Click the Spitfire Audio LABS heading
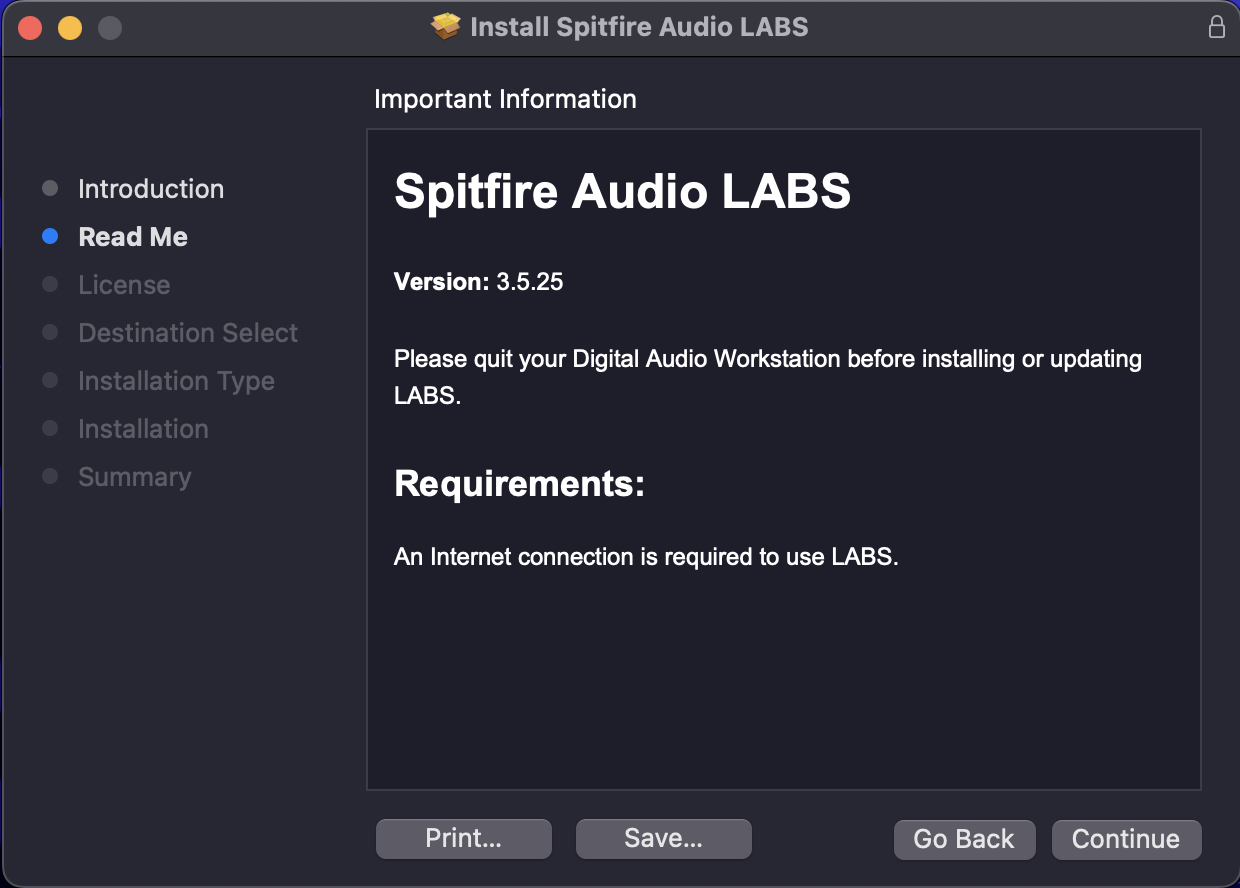The image size is (1240, 888). (622, 191)
